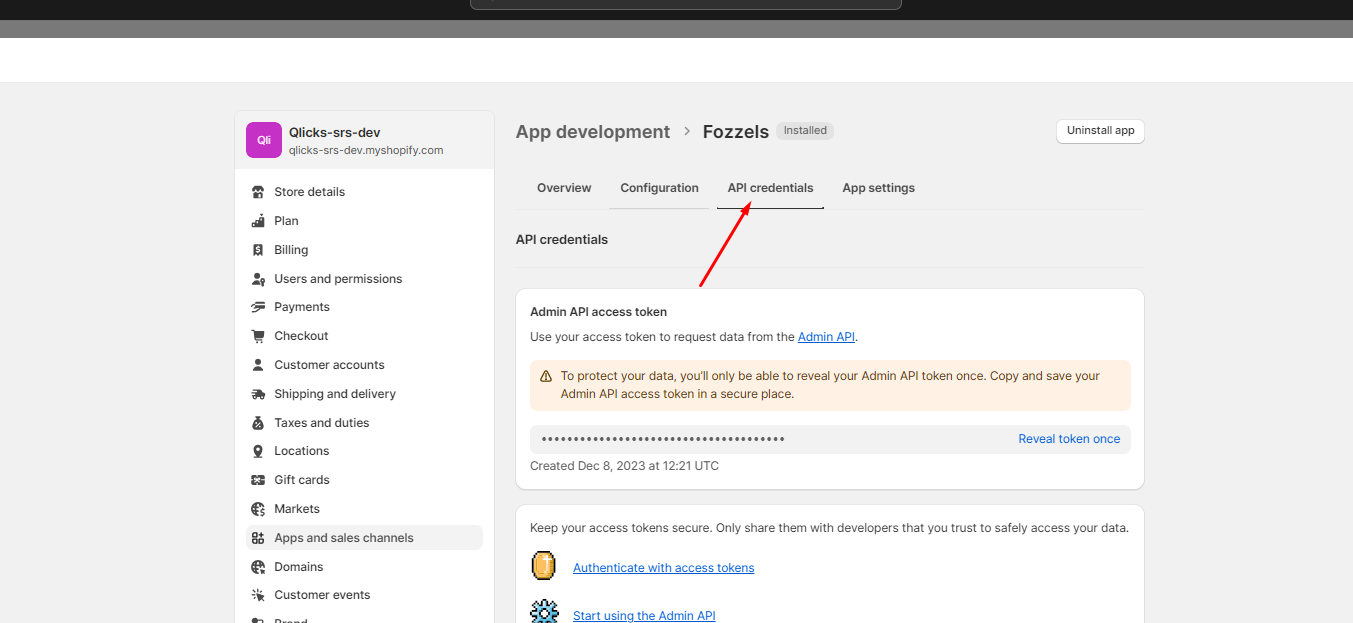The height and width of the screenshot is (623, 1353).
Task: Click the Gift cards icon
Action: (258, 480)
